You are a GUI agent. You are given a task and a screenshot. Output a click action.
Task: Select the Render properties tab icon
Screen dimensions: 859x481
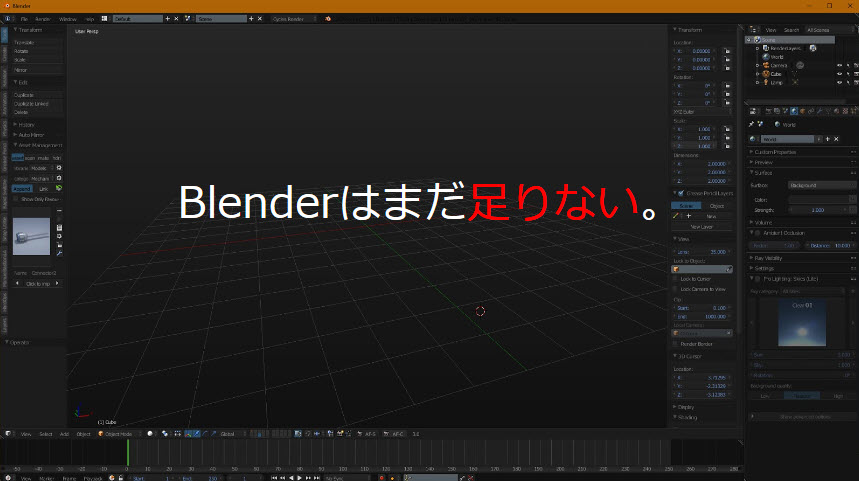pyautogui.click(x=768, y=111)
